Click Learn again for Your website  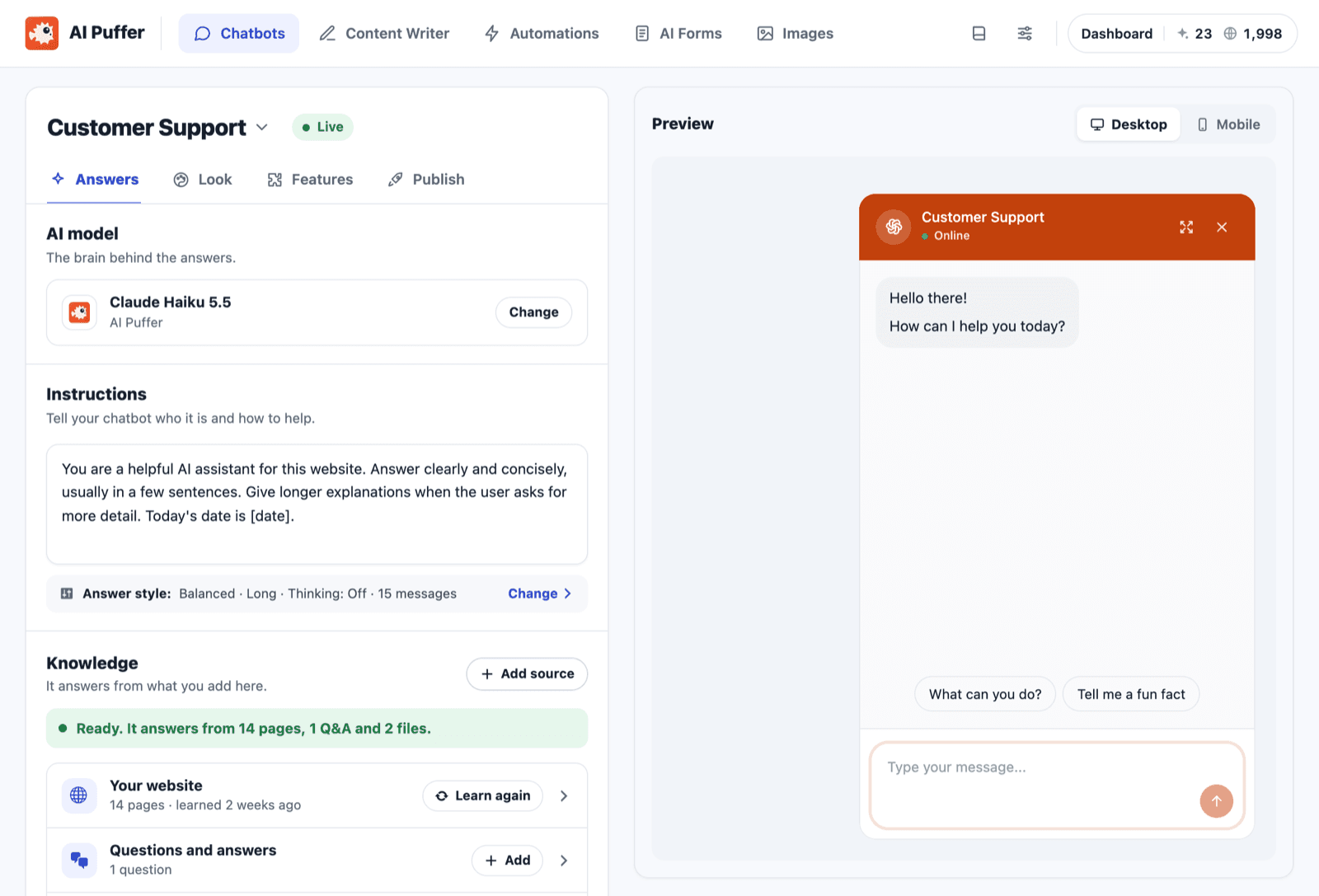[483, 795]
